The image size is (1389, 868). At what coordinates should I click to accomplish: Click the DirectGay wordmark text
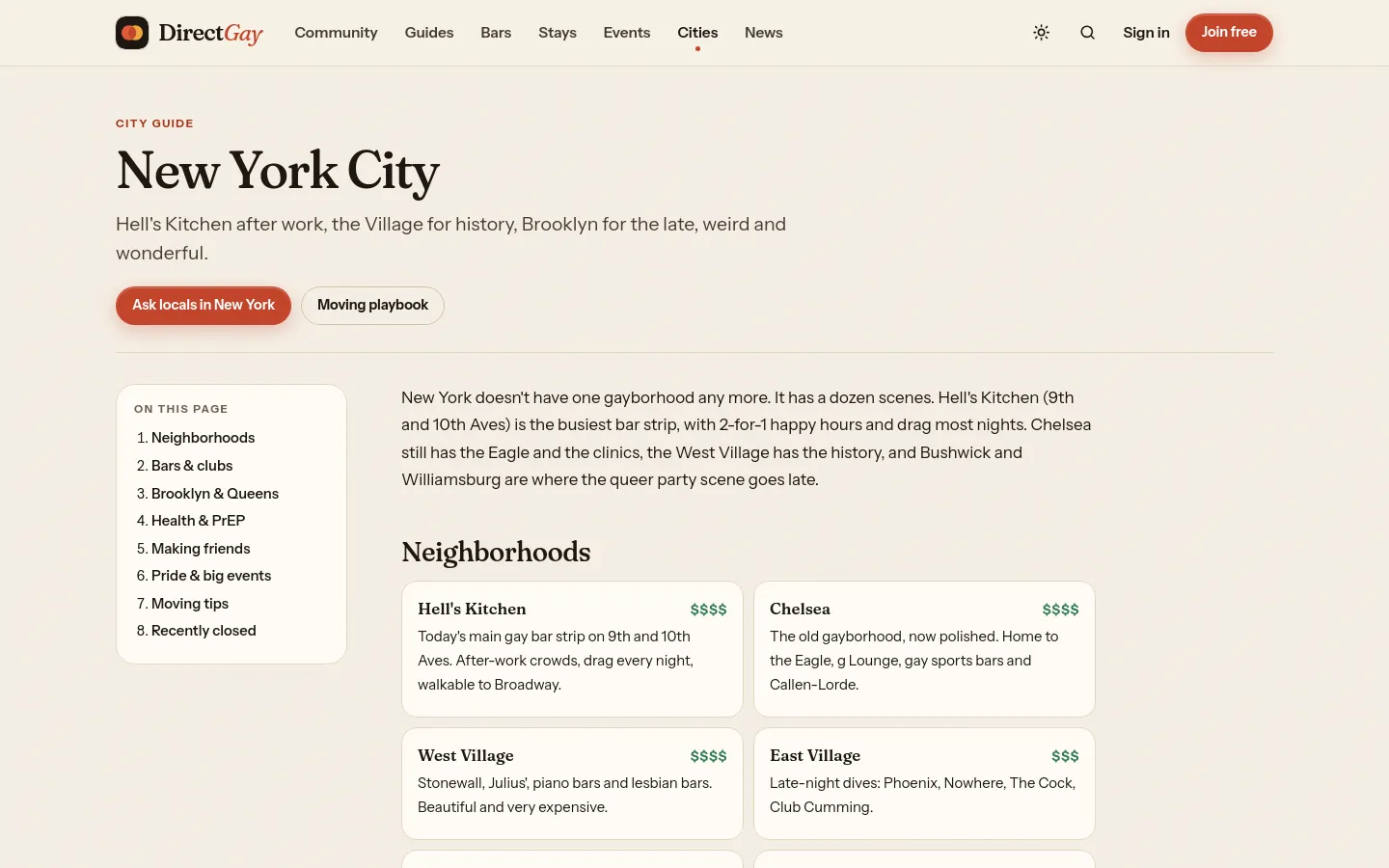pyautogui.click(x=210, y=33)
